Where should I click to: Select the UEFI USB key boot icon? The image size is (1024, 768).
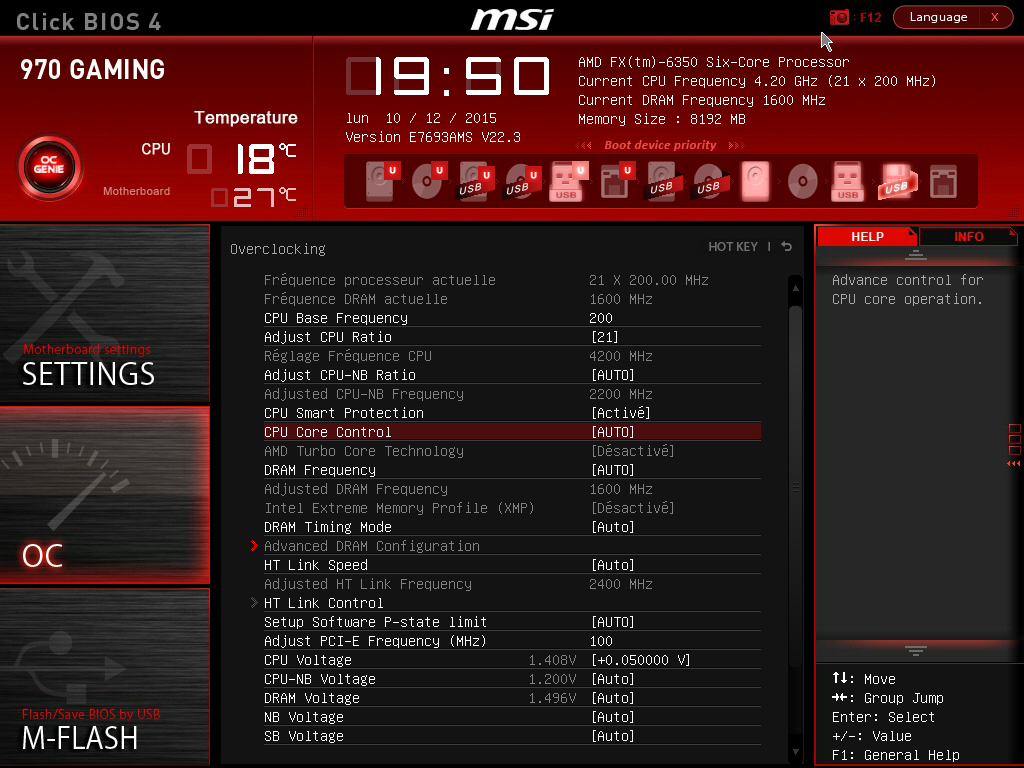pos(569,180)
